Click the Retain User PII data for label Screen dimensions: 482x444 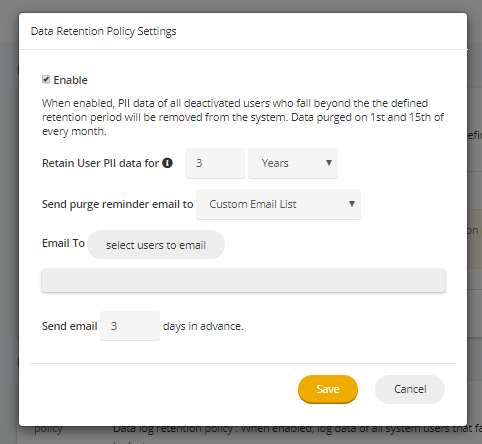coord(100,163)
